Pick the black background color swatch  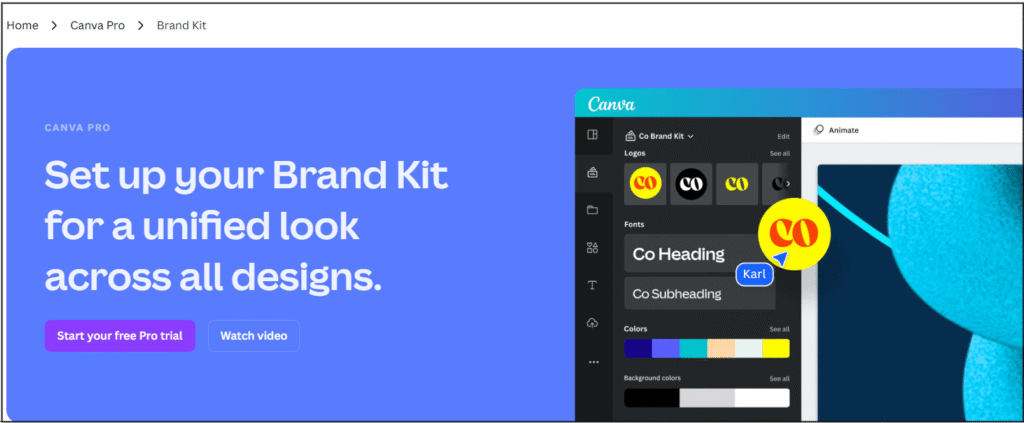[652, 398]
